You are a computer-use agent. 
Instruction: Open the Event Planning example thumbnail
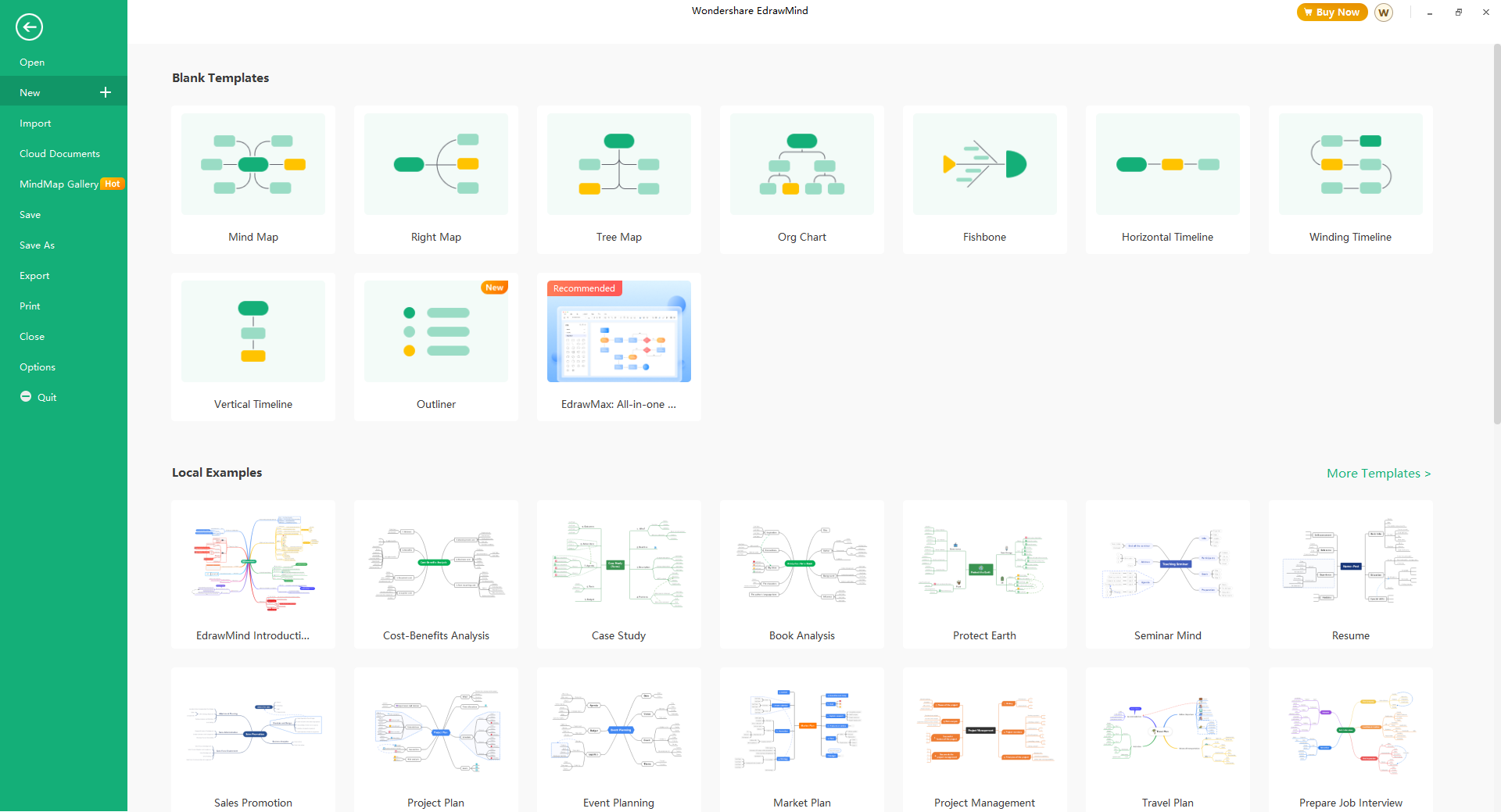(x=619, y=731)
